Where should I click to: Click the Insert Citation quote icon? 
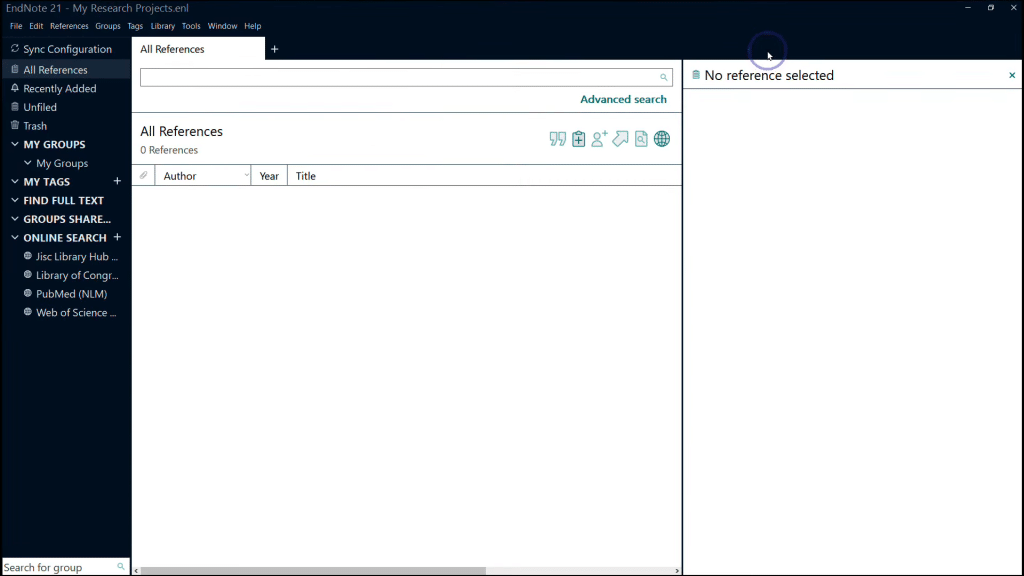[x=557, y=138]
